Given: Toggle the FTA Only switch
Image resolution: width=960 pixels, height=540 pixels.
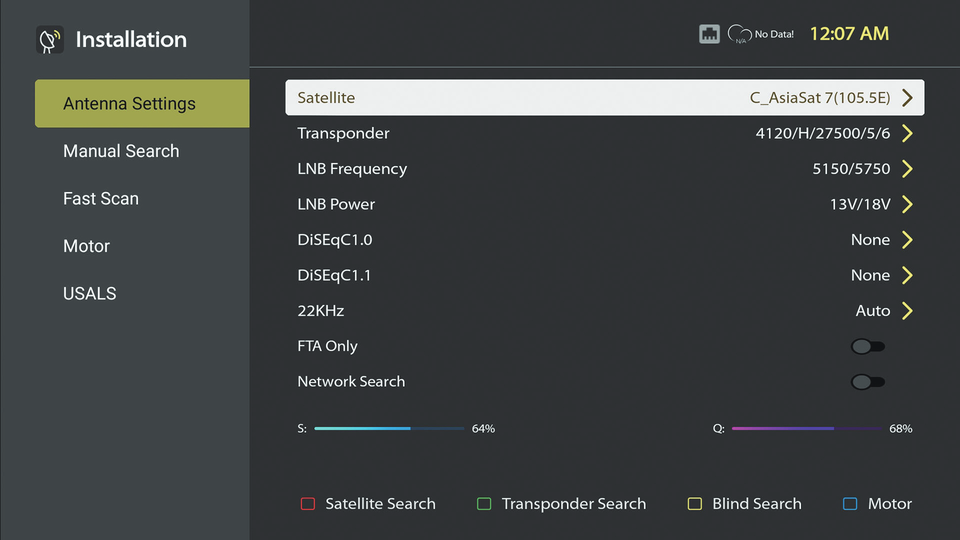Looking at the screenshot, I should pos(867,346).
